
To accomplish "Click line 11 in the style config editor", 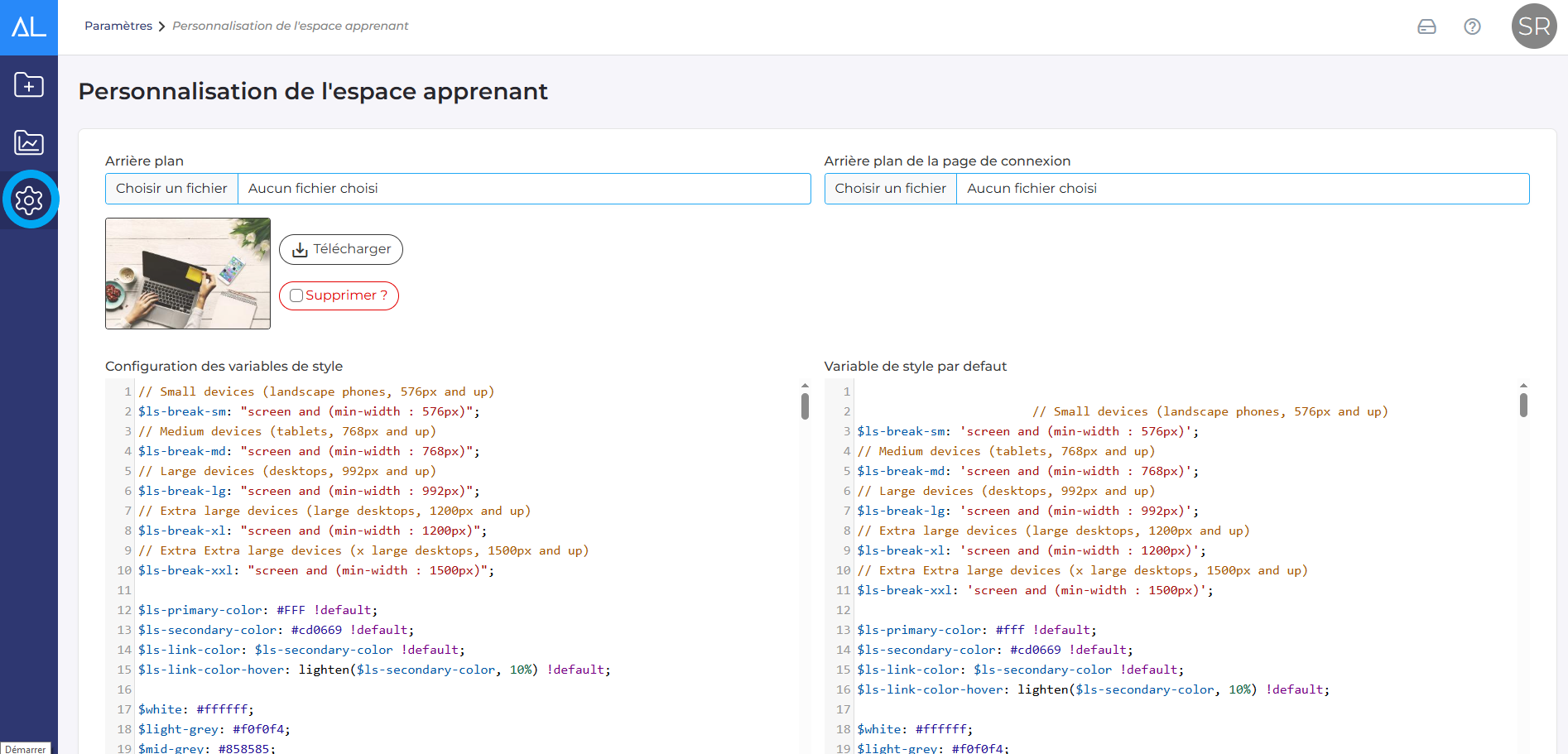I will tap(457, 590).
